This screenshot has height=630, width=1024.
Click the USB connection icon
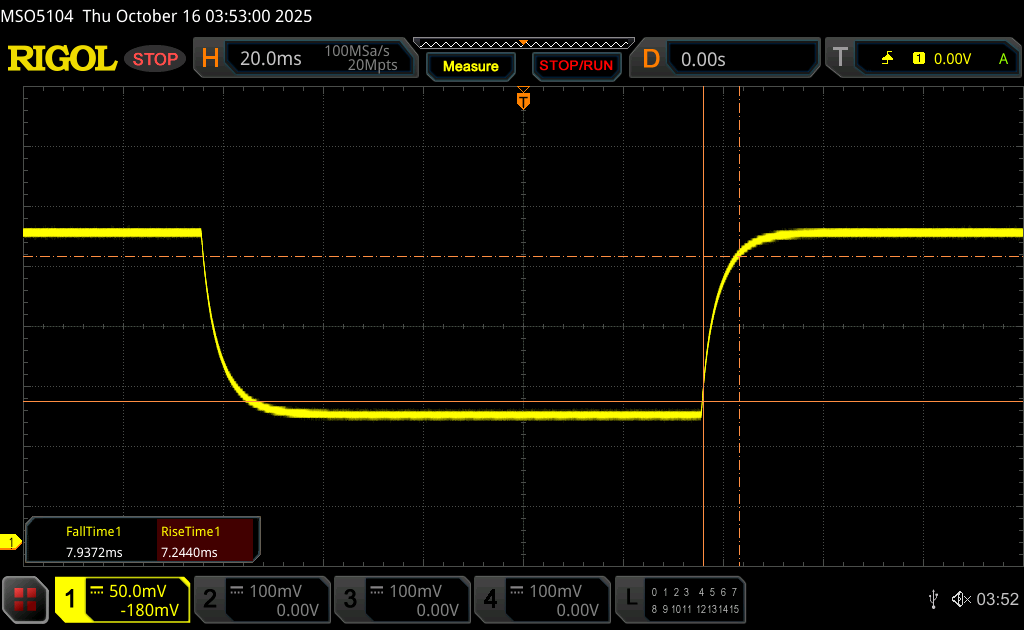(933, 599)
